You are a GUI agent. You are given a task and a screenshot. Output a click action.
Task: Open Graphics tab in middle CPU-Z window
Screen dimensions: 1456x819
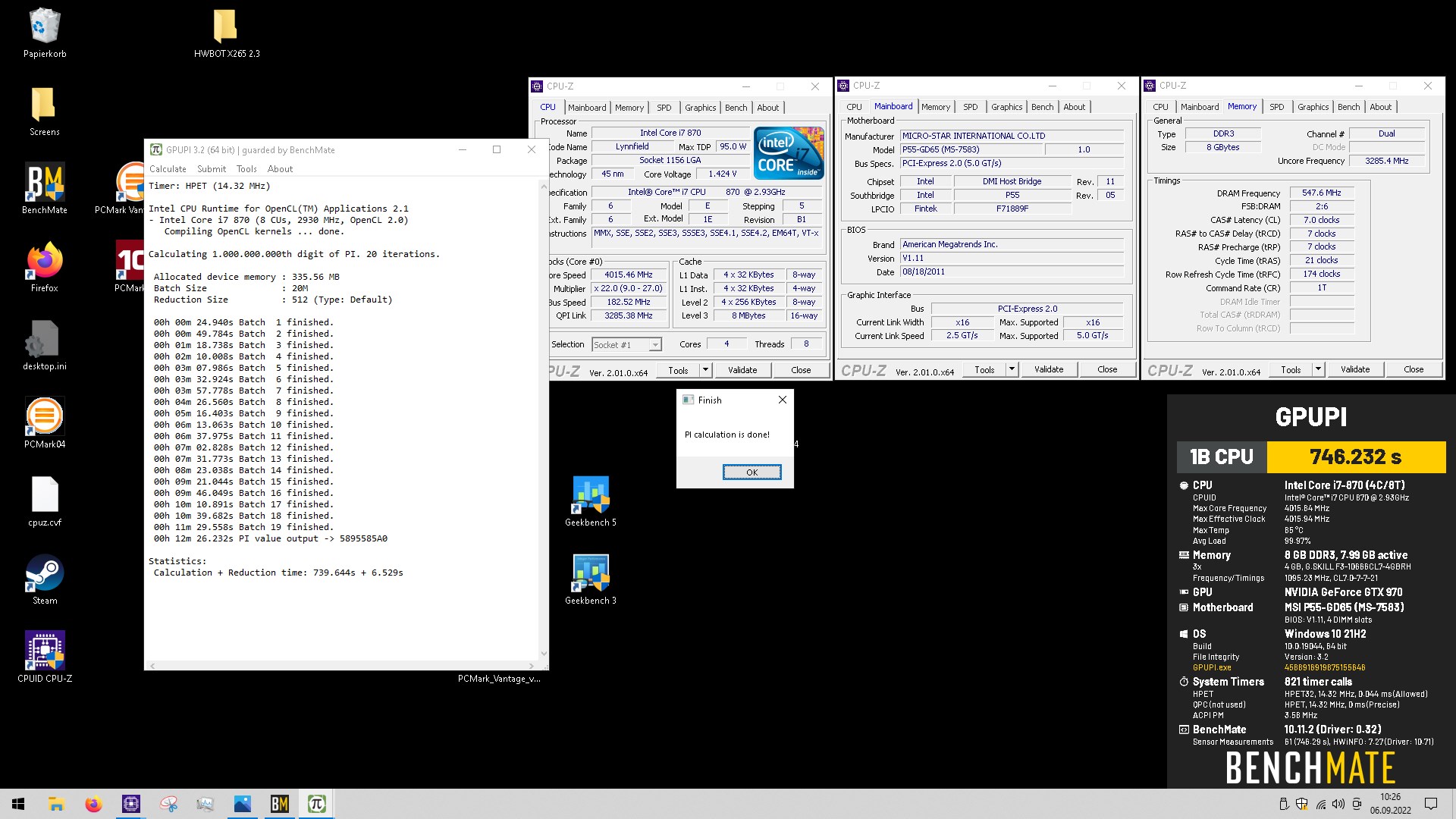(x=1006, y=107)
